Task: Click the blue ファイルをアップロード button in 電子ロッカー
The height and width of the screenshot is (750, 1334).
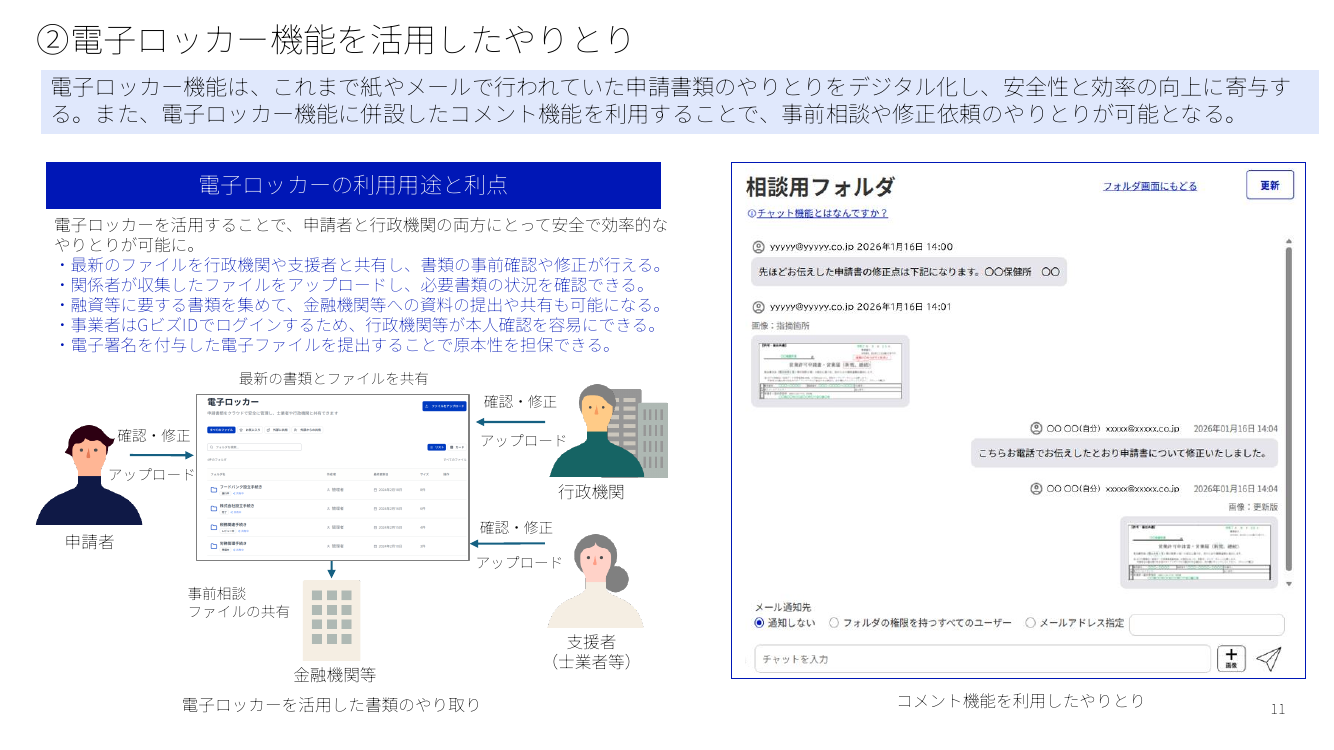Action: [x=444, y=406]
